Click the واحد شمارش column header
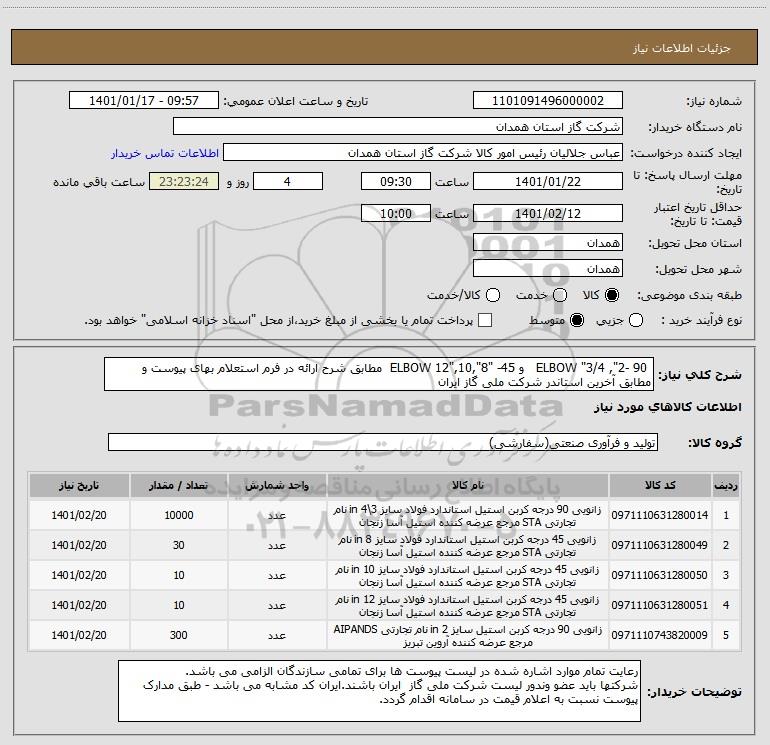770x745 pixels. coord(277,485)
